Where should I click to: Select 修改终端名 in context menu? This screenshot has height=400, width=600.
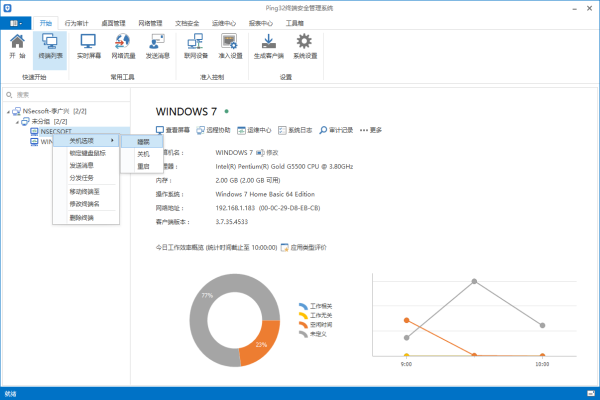click(x=86, y=204)
